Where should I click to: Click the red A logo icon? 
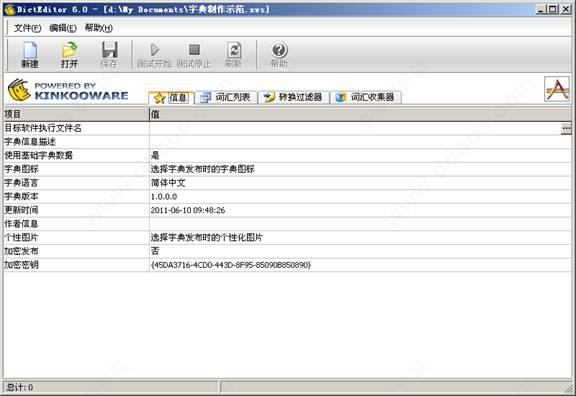557,89
